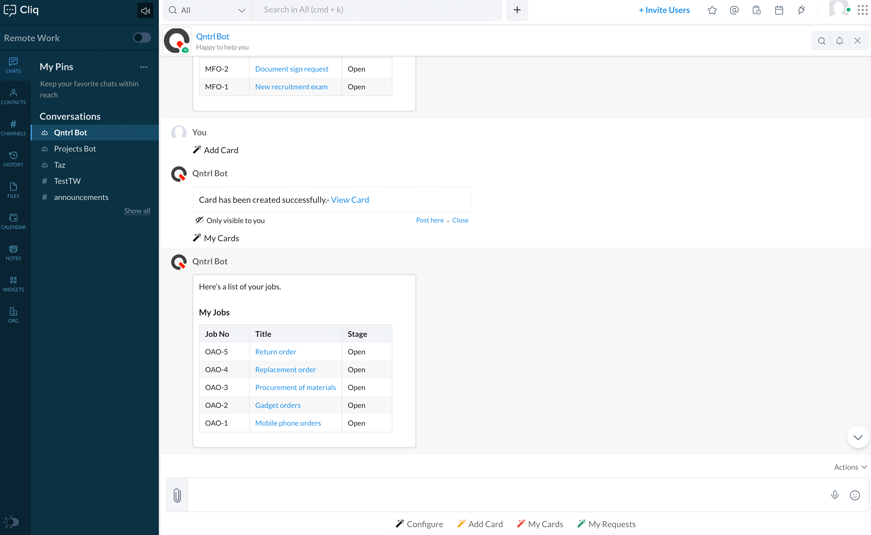Click the chat notification bell icon
The image size is (871, 535).
(x=839, y=41)
